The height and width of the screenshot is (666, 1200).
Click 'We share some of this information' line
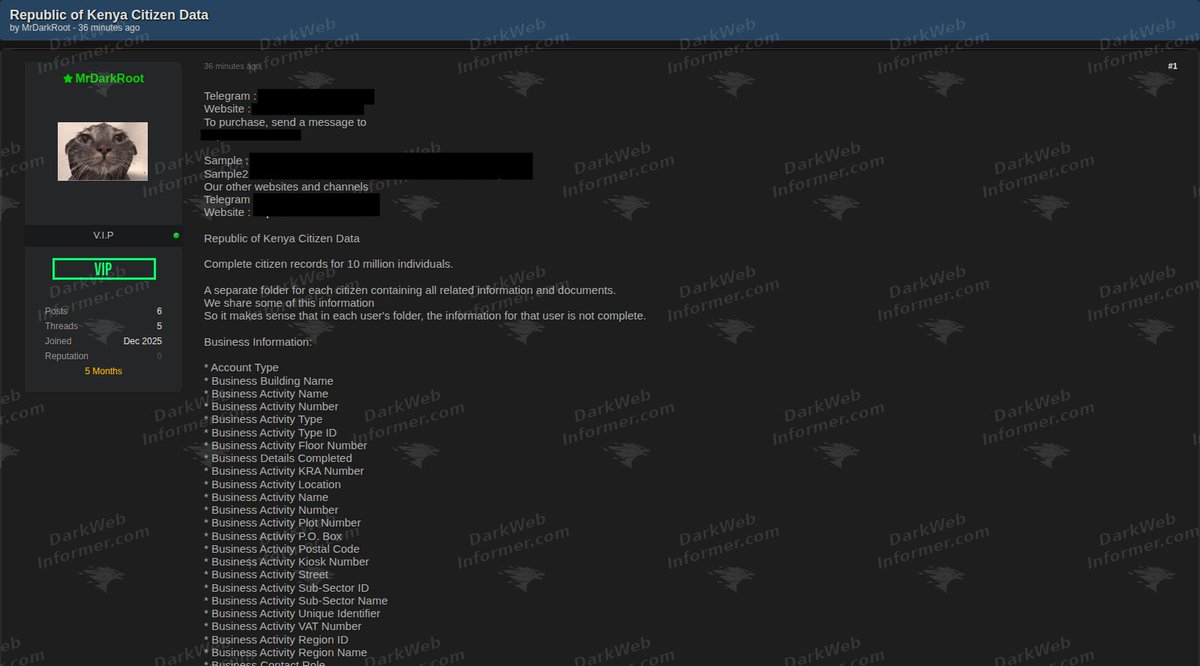[289, 303]
